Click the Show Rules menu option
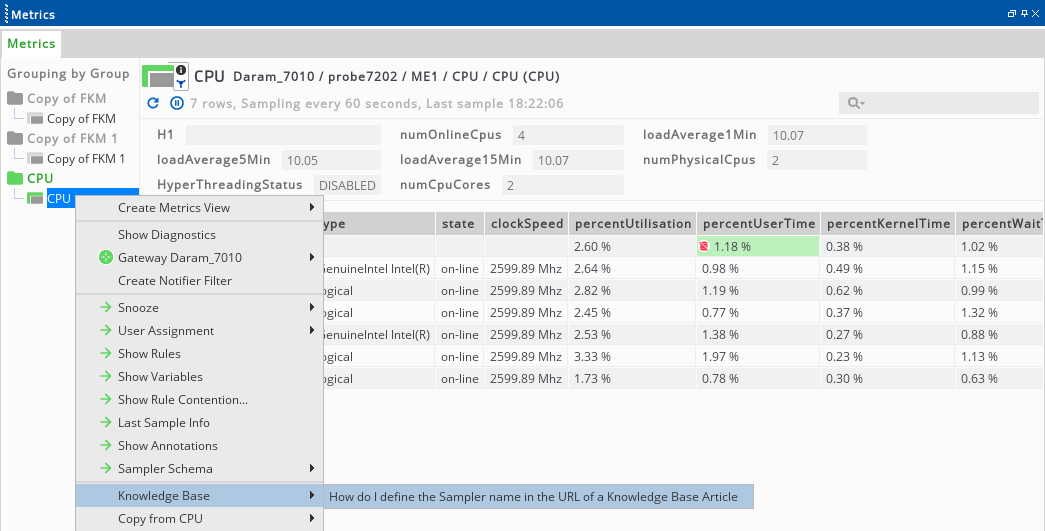The image size is (1045, 531). 149,354
